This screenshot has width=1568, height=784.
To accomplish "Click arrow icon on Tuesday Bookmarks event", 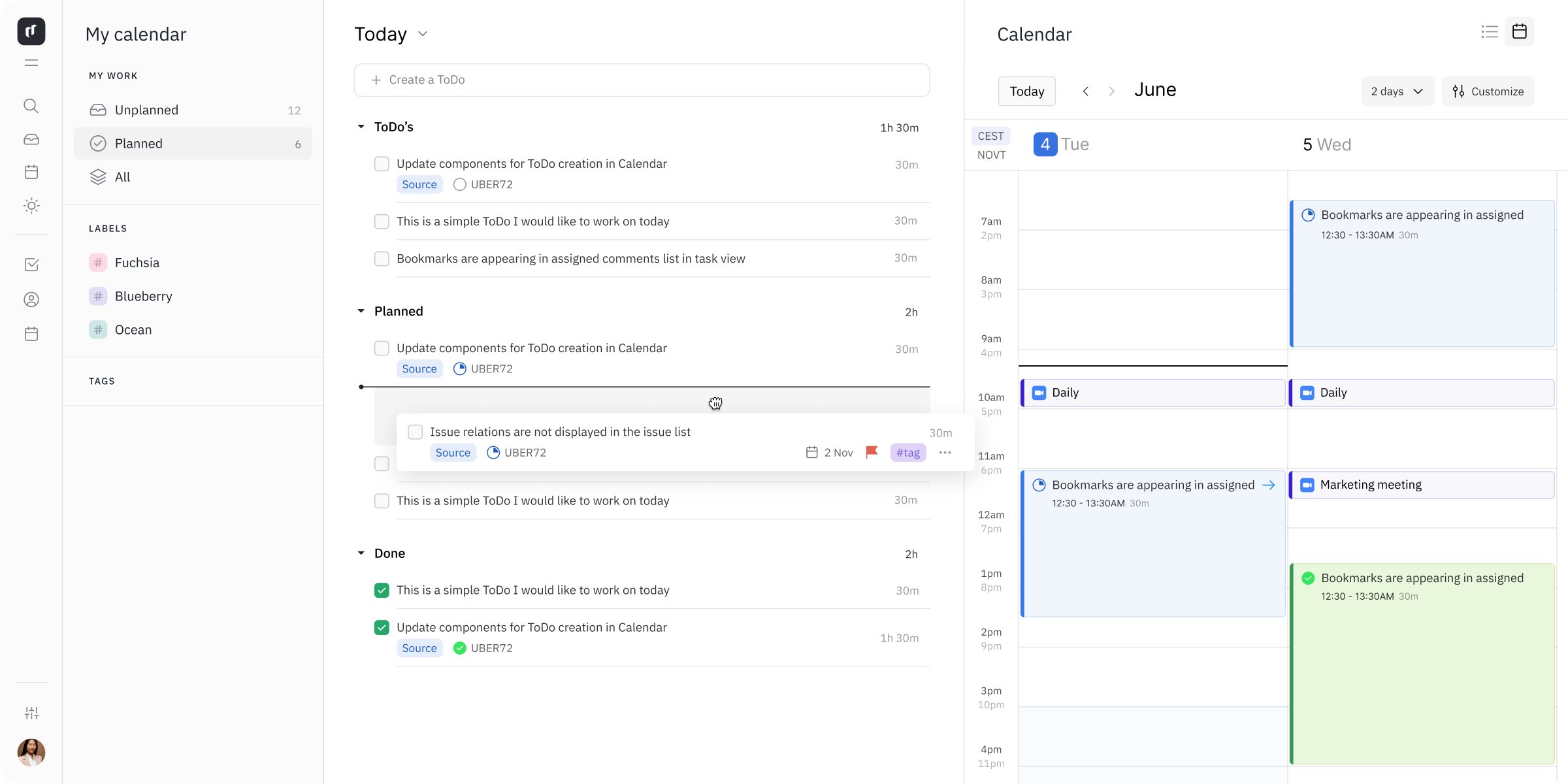I will [x=1269, y=485].
